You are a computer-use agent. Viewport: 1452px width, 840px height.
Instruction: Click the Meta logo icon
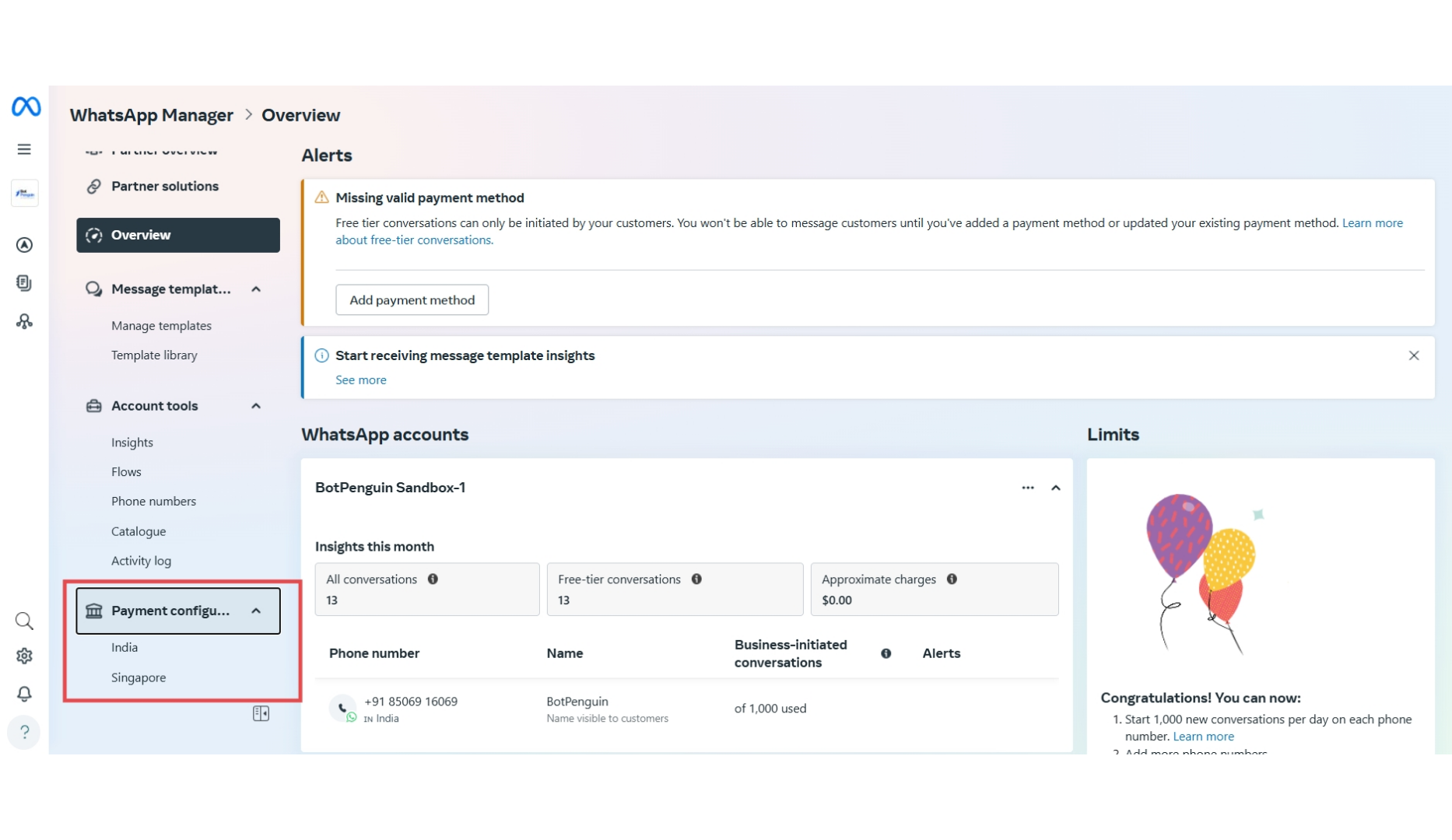(x=26, y=106)
